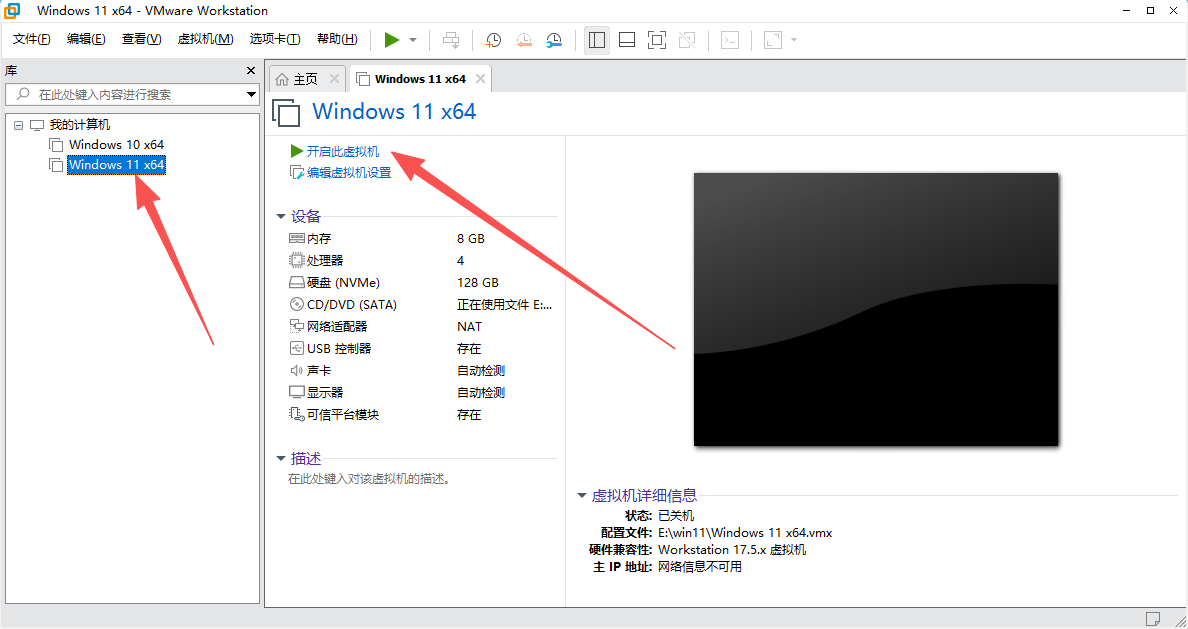This screenshot has width=1188, height=629.
Task: Click the config file path E:\win11\Windows 11 x64.vmx
Action: (745, 533)
